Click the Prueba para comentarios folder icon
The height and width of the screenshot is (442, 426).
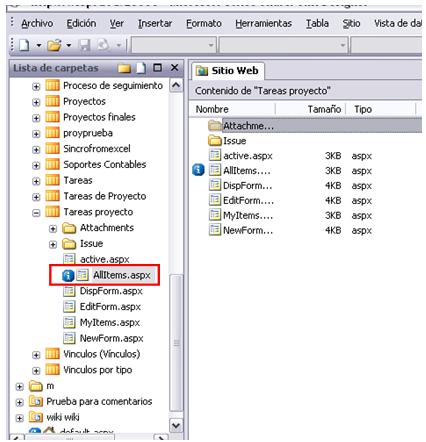coord(36,401)
